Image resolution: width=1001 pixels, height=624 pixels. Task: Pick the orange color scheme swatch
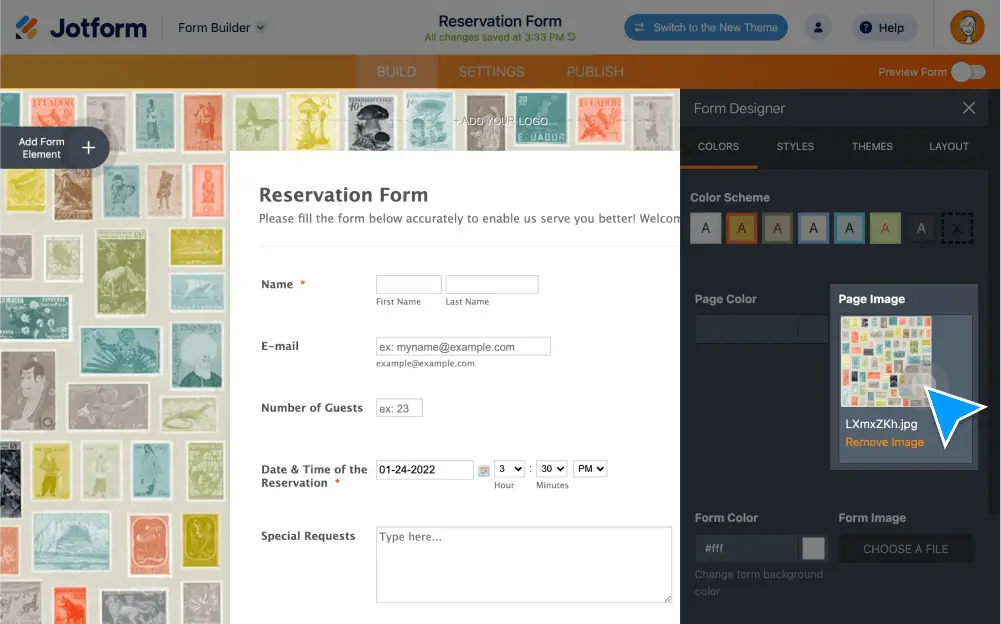[x=741, y=227]
